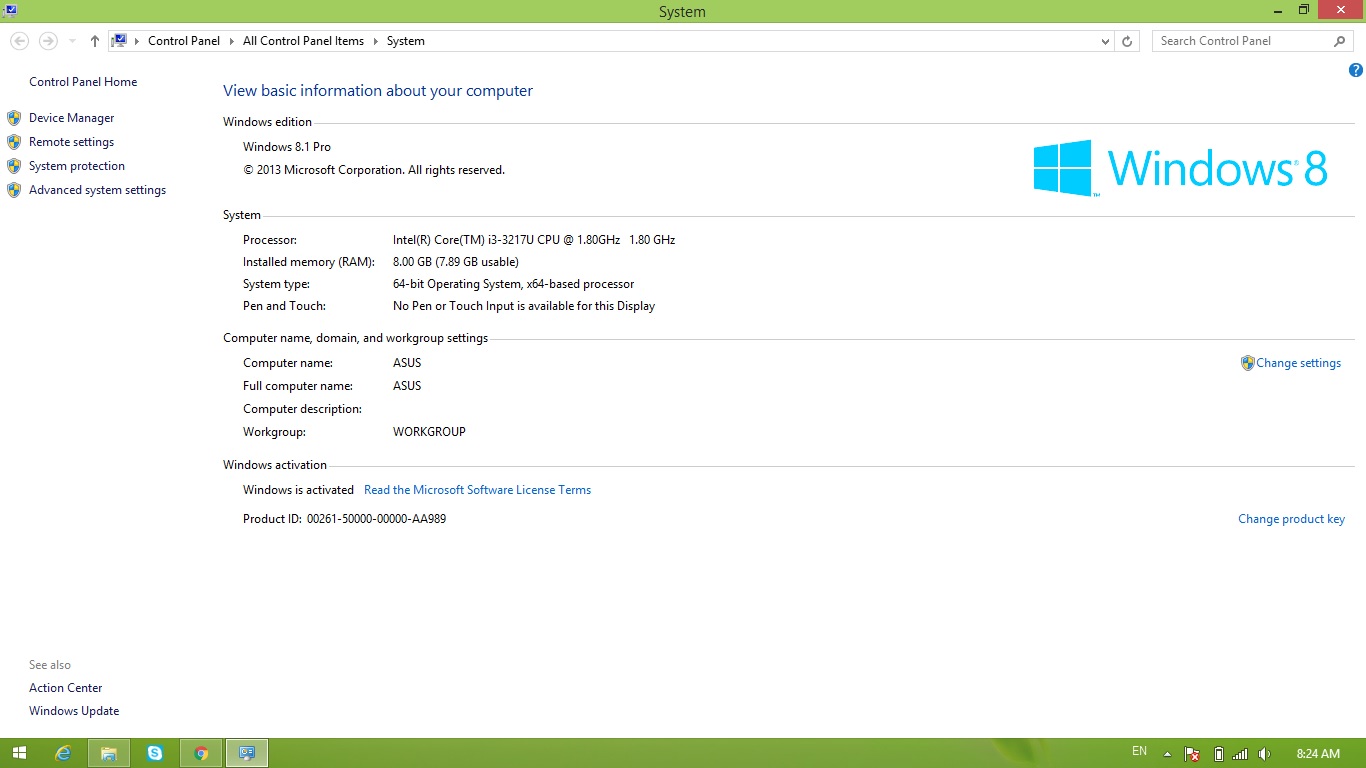1366x768 pixels.
Task: Click the Back arrow in the navigation bar
Action: pyautogui.click(x=20, y=41)
